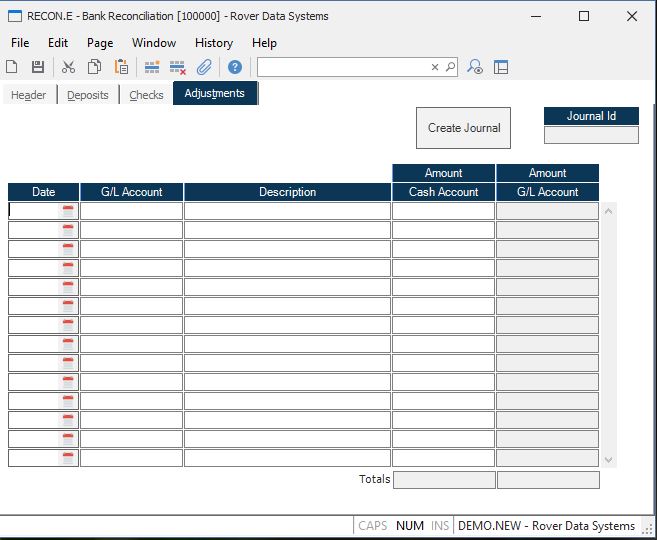Open attachments with paperclip icon
Image resolution: width=657 pixels, height=540 pixels.
point(204,67)
